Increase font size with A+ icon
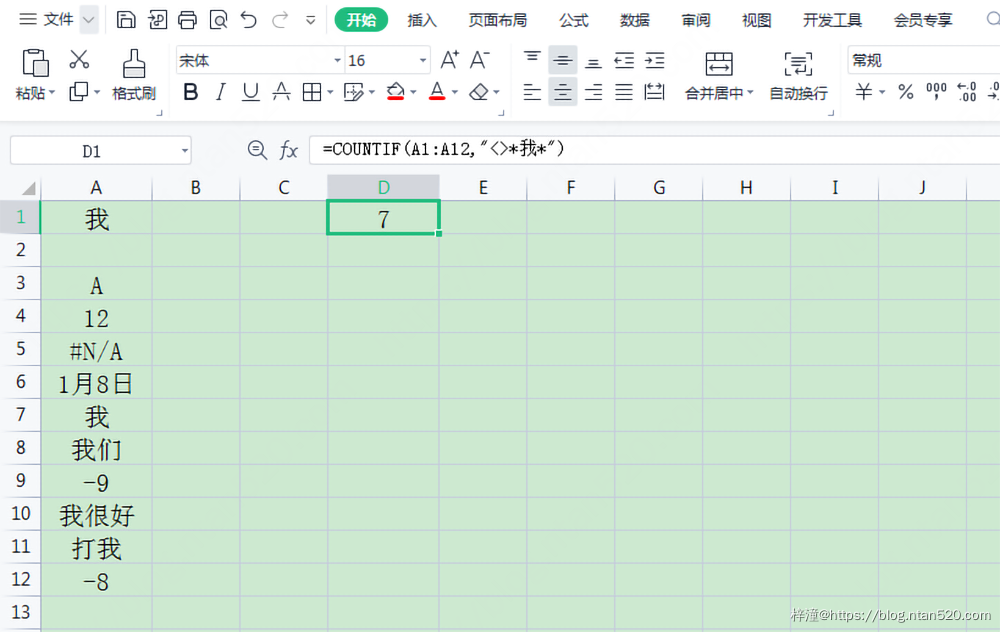Screen dimensions: 1000x632 click(450, 60)
